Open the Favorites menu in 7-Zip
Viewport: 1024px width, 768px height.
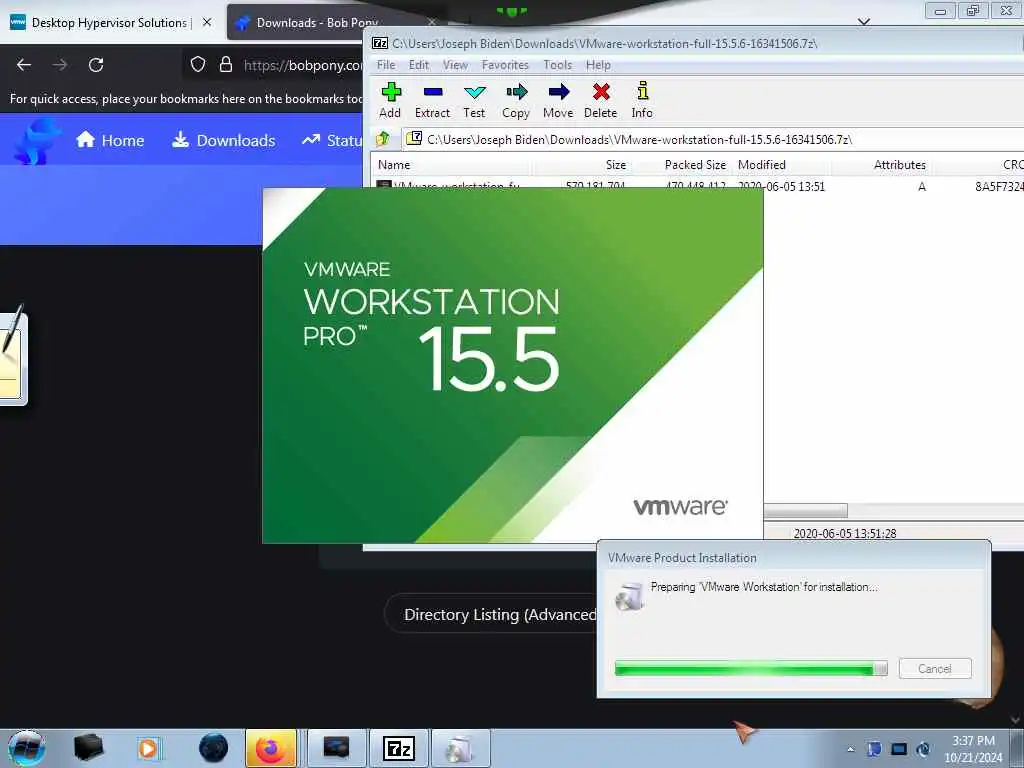coord(505,65)
